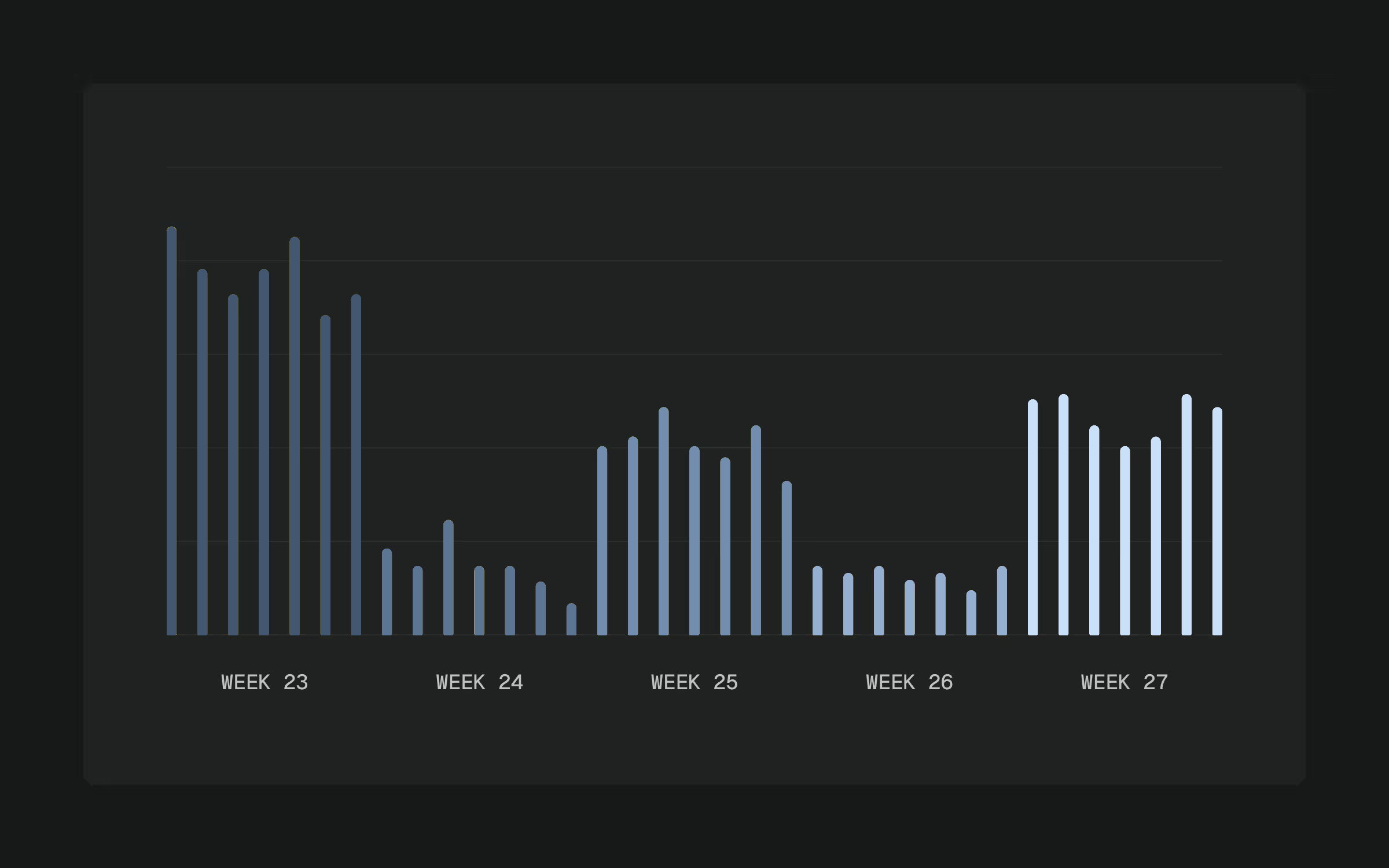The width and height of the screenshot is (1389, 868).
Task: Select the shortest bar in Week 24
Action: (571, 619)
